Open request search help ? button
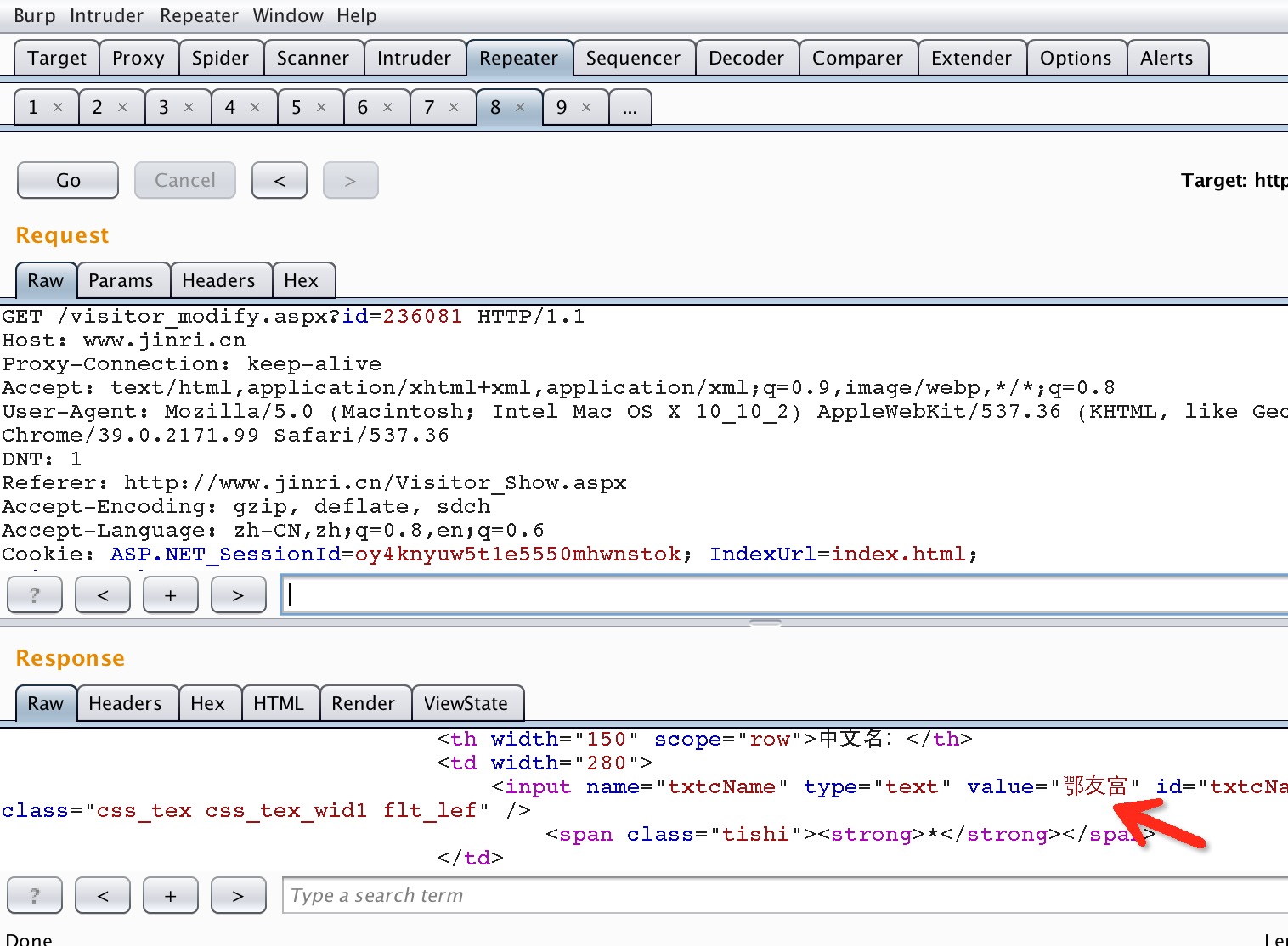1288x946 pixels. [35, 594]
